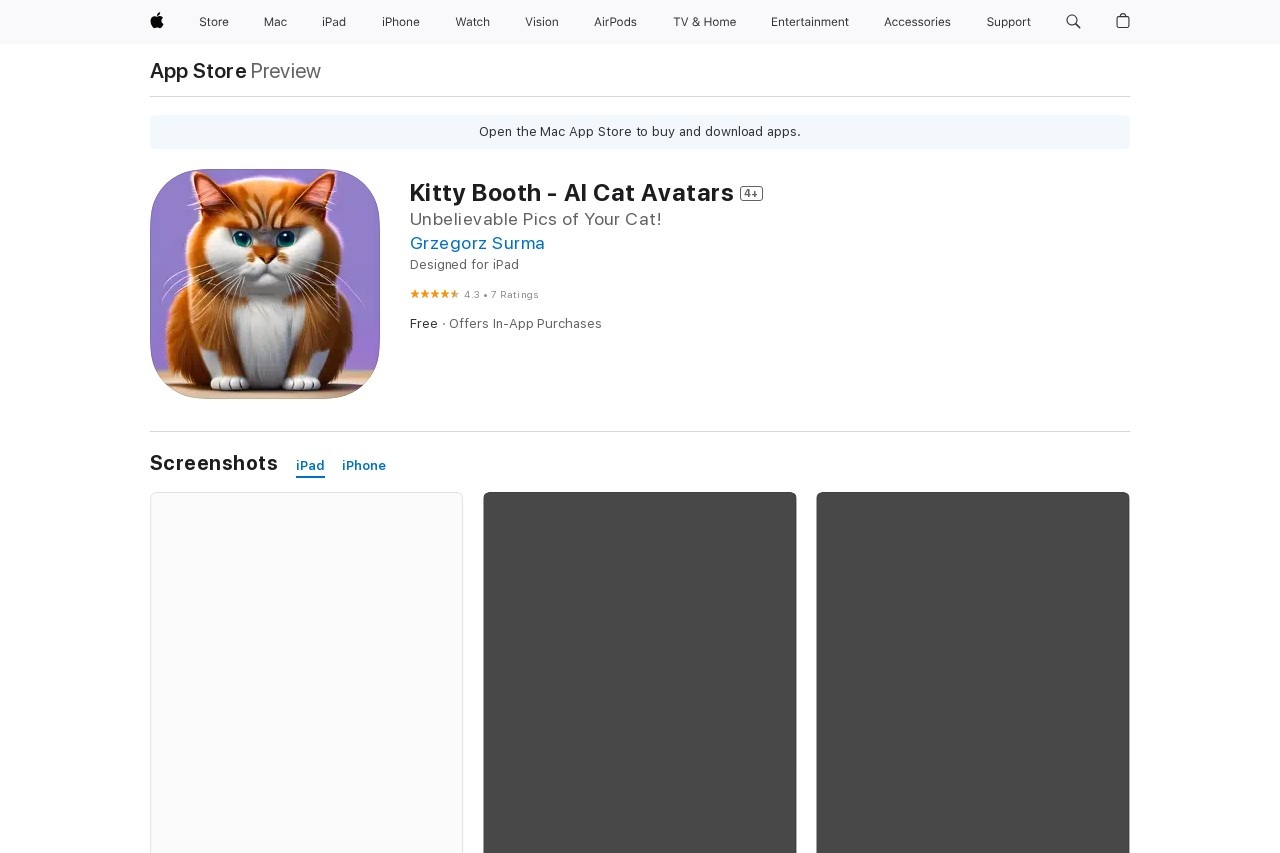Click the middle dark screenshot thumbnail

click(640, 672)
